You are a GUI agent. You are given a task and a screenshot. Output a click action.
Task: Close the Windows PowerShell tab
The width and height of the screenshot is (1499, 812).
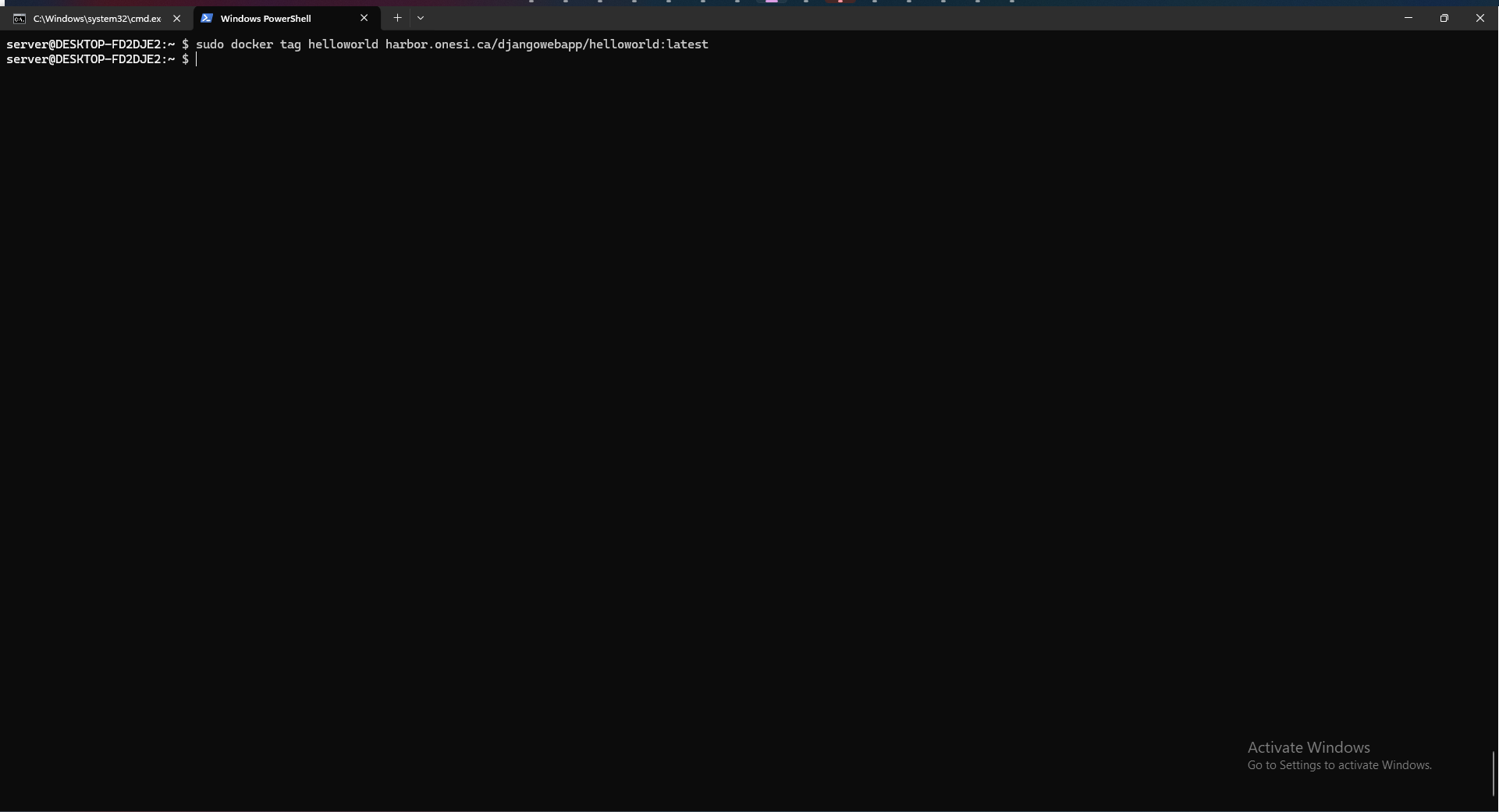pos(364,18)
